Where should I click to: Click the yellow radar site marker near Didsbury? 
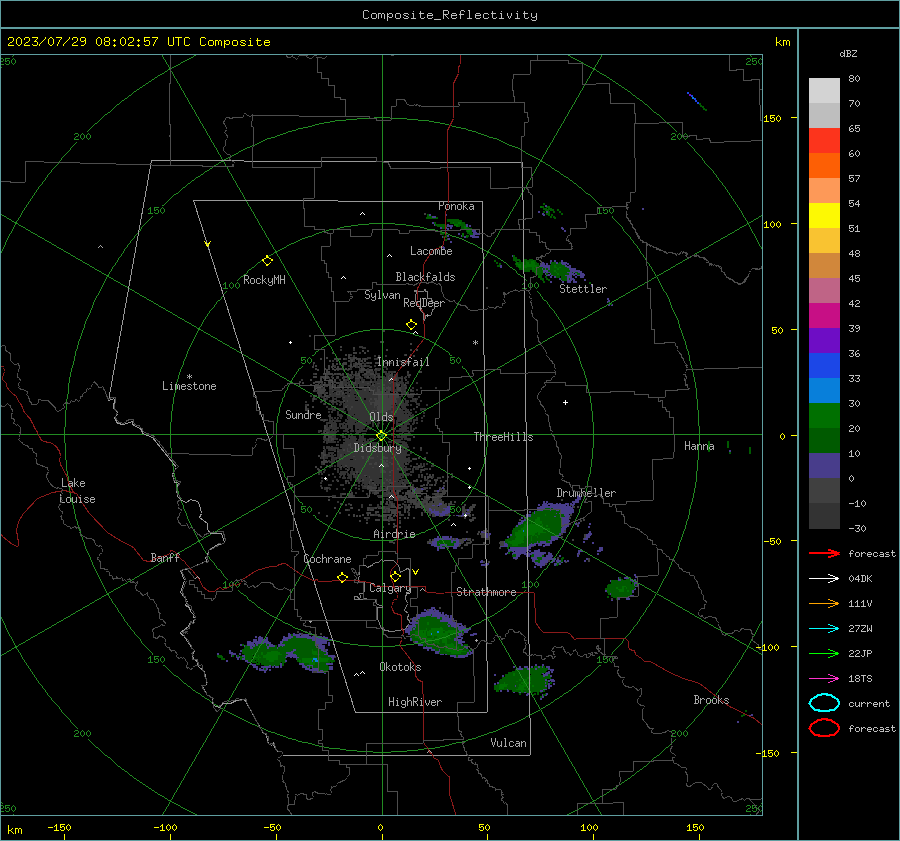(x=381, y=436)
